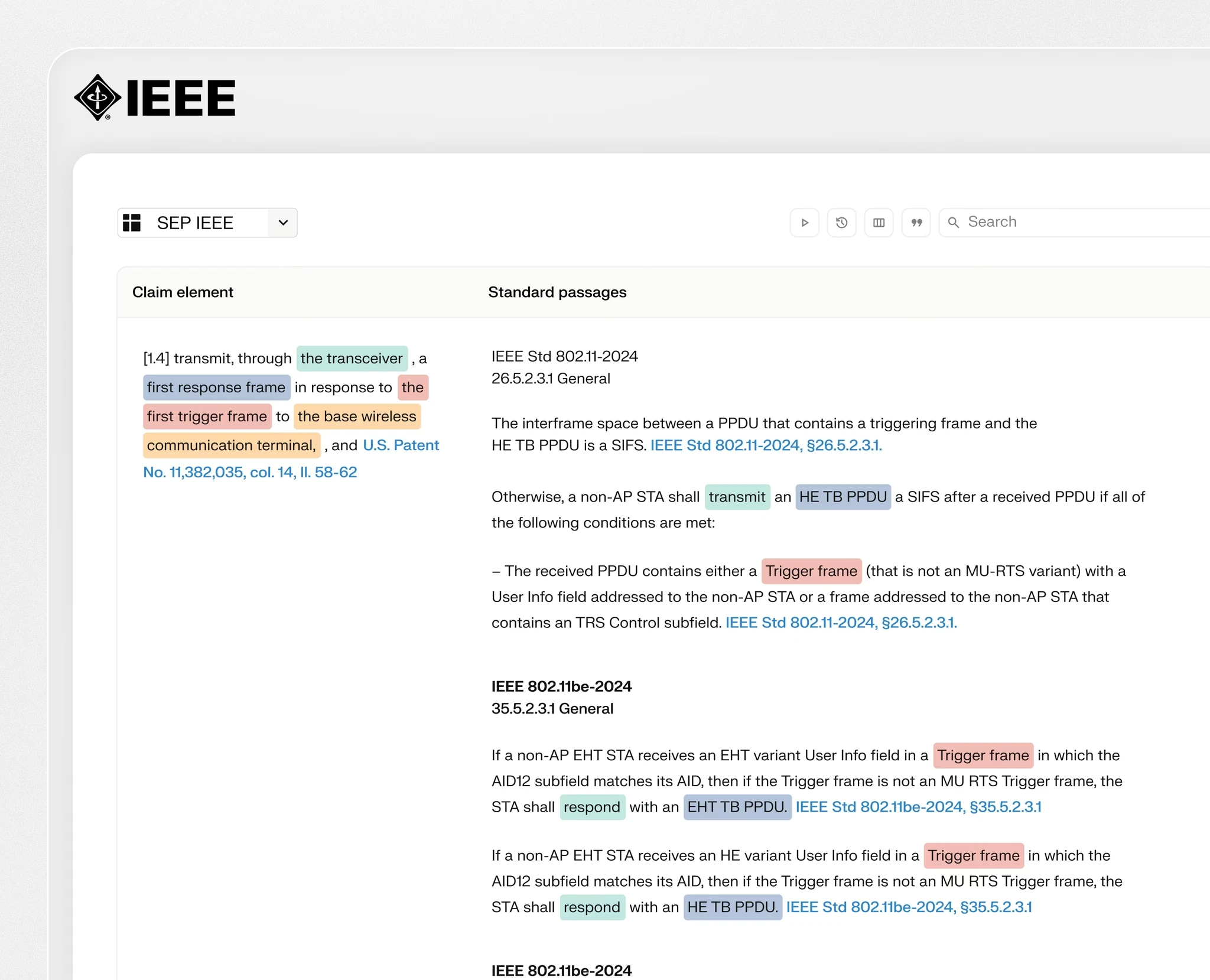Focus the Search input field
This screenshot has width=1210, height=980.
tap(1075, 223)
